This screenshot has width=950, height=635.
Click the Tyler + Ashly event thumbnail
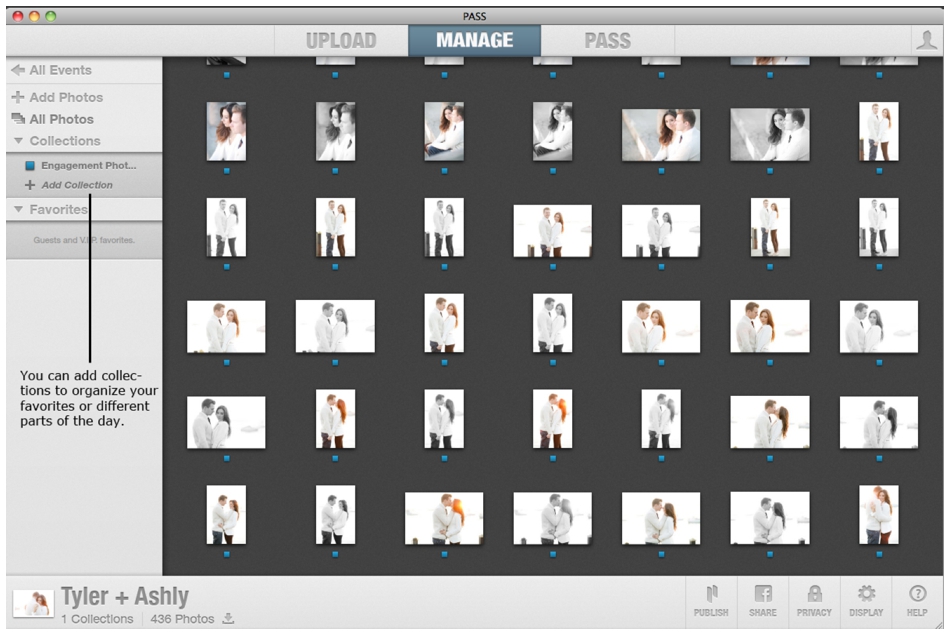[33, 604]
